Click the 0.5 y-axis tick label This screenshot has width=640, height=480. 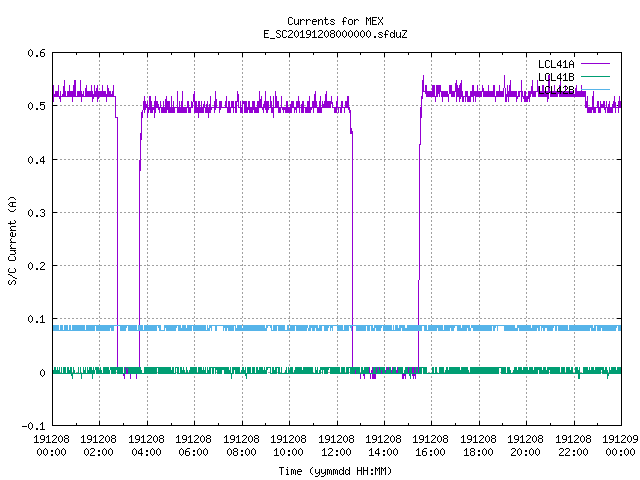click(x=36, y=106)
